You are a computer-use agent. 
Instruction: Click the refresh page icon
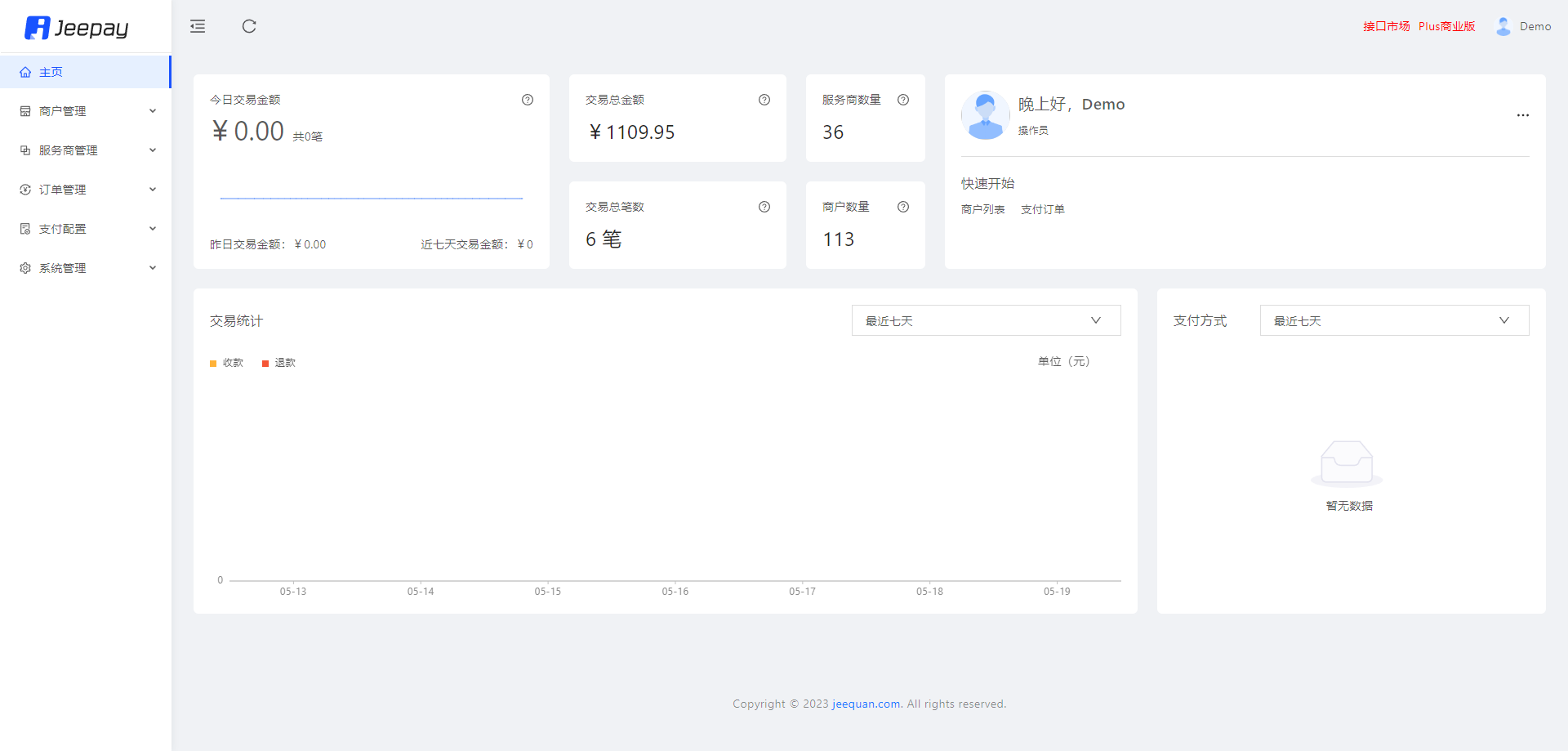(249, 27)
